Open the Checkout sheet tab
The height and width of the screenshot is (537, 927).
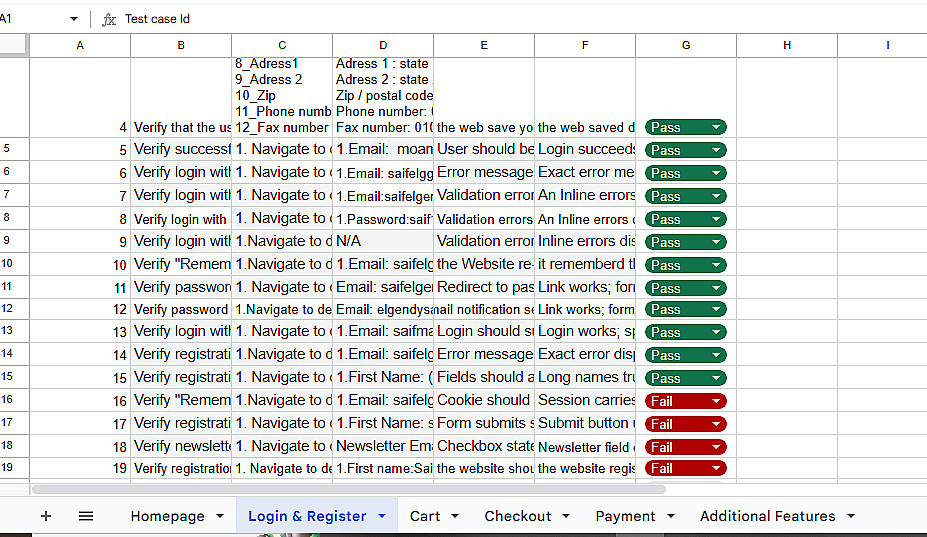tap(517, 516)
